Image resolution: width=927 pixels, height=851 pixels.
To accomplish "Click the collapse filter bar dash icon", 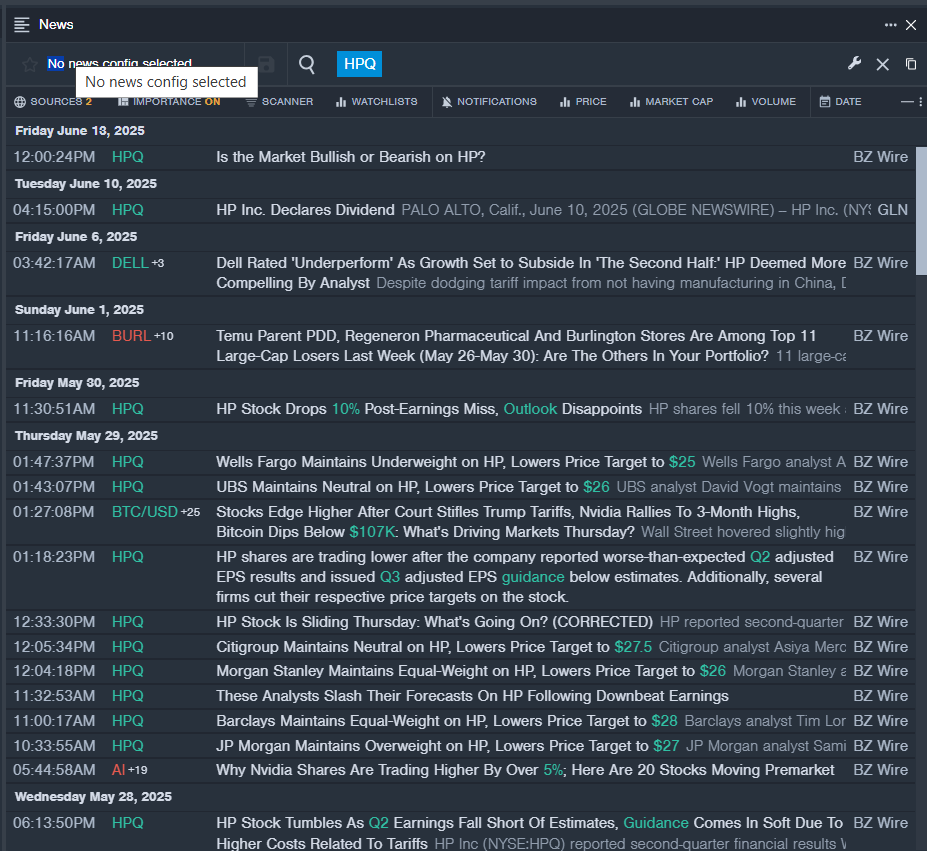I will click(x=907, y=102).
